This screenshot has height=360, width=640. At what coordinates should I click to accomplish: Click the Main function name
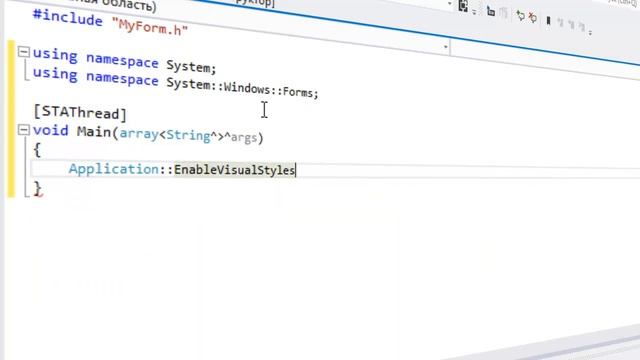click(93, 132)
